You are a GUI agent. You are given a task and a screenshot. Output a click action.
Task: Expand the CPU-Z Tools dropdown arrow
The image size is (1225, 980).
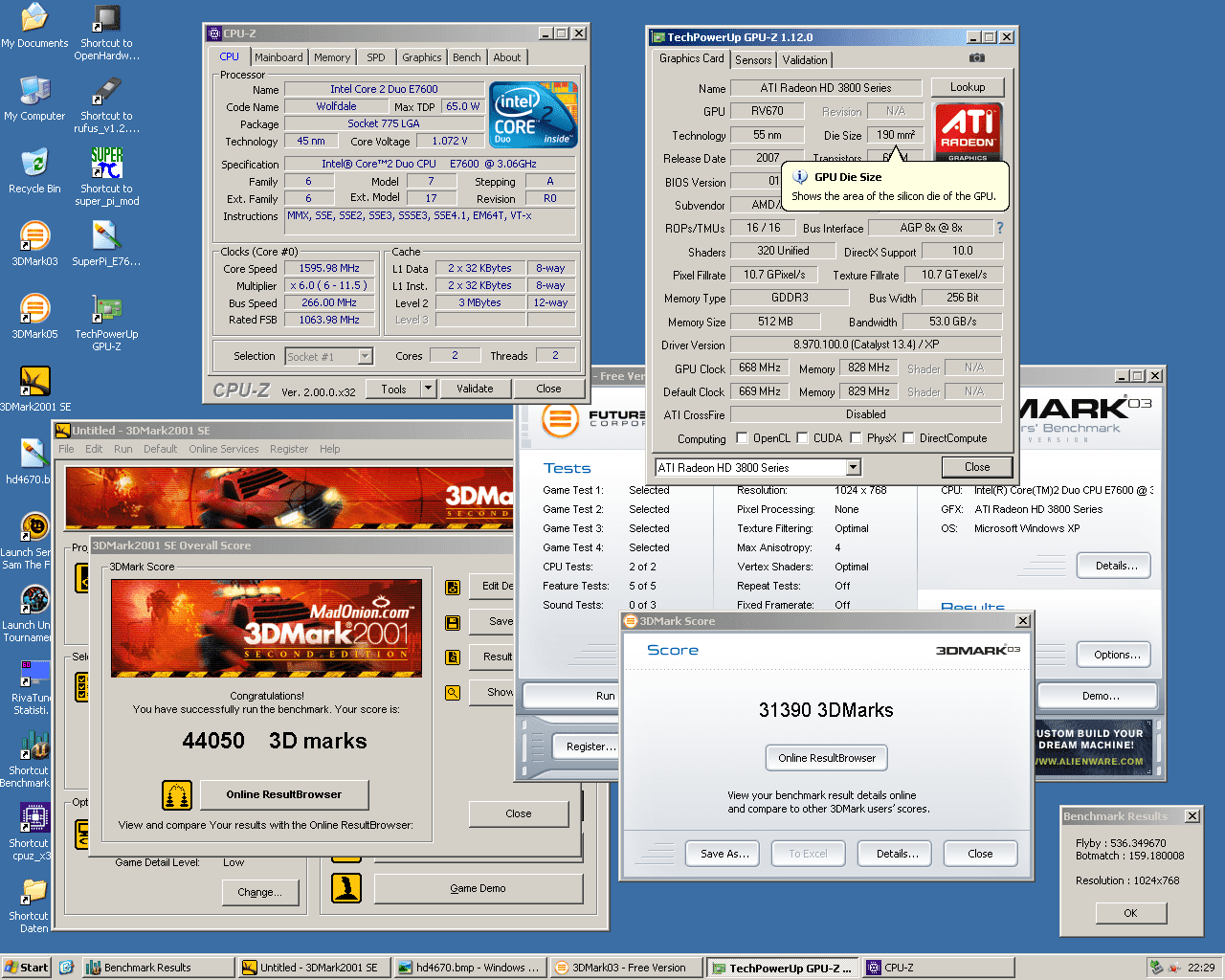pyautogui.click(x=428, y=389)
